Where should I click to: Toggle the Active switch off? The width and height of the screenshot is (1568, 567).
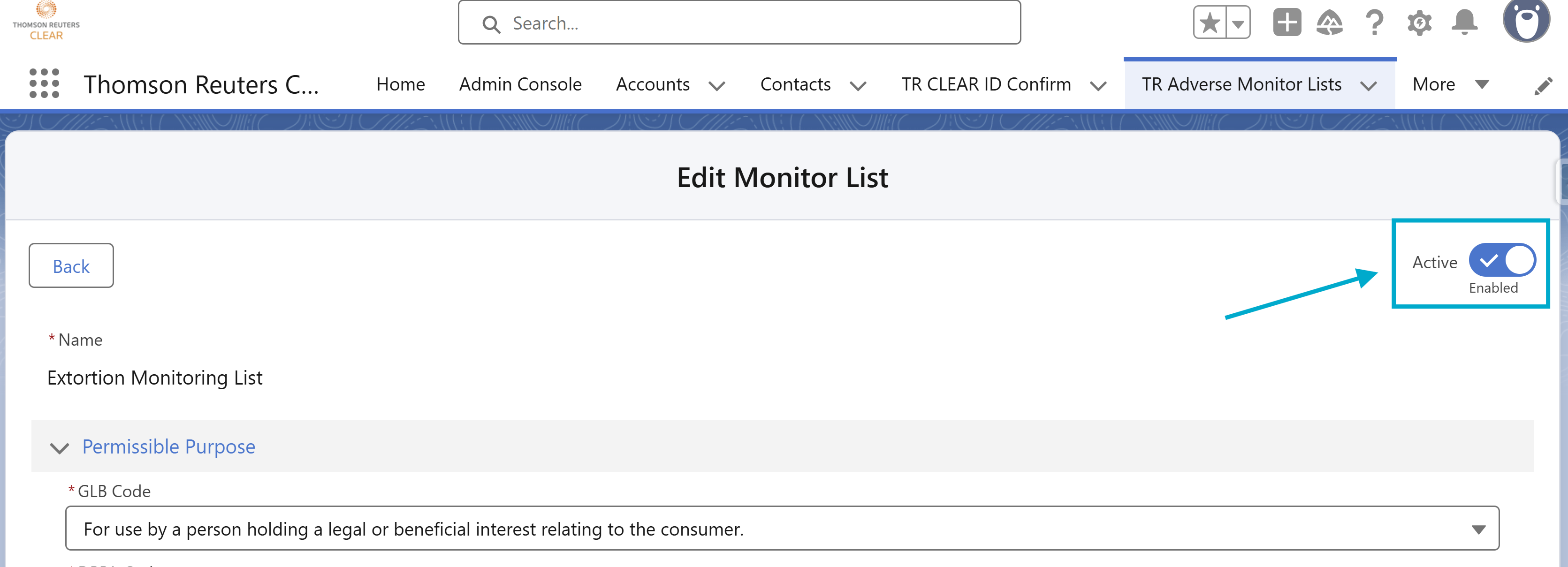[1502, 260]
